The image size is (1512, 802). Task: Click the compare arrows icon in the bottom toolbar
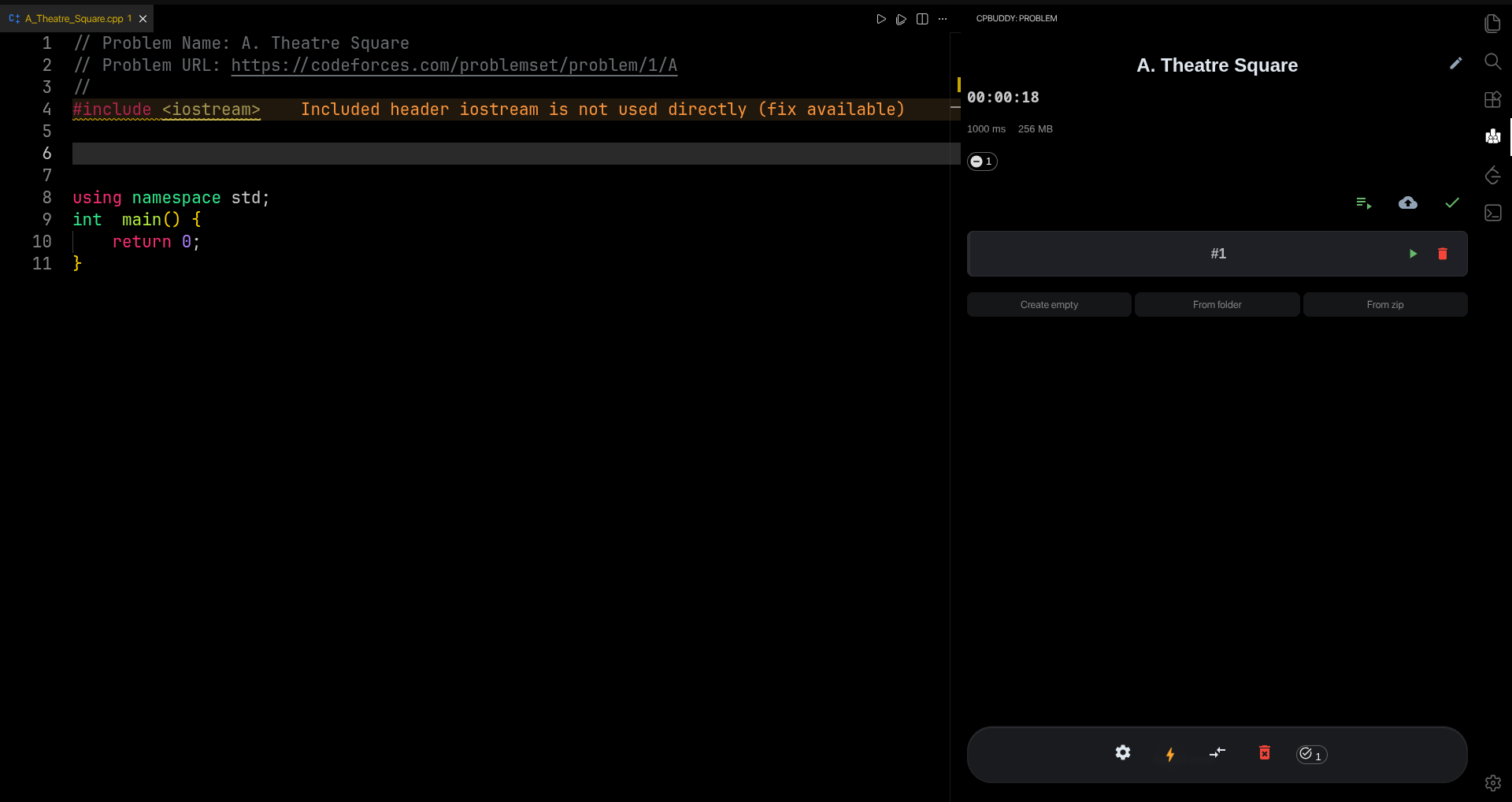tap(1217, 753)
